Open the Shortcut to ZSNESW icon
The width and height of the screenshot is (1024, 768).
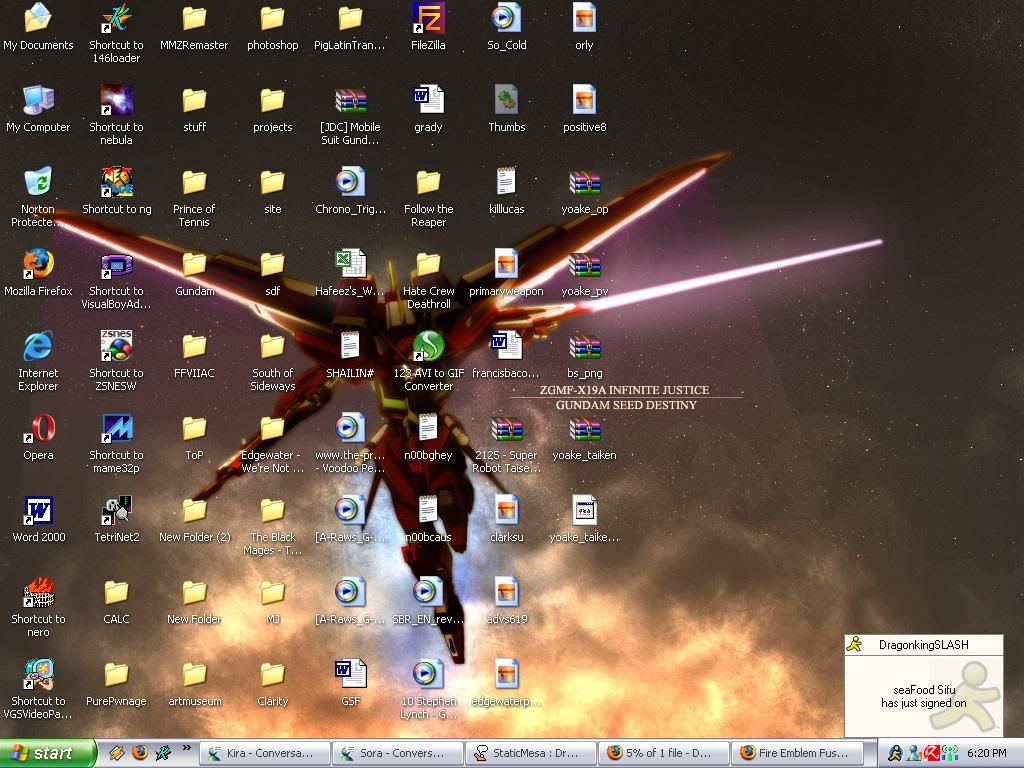click(116, 348)
